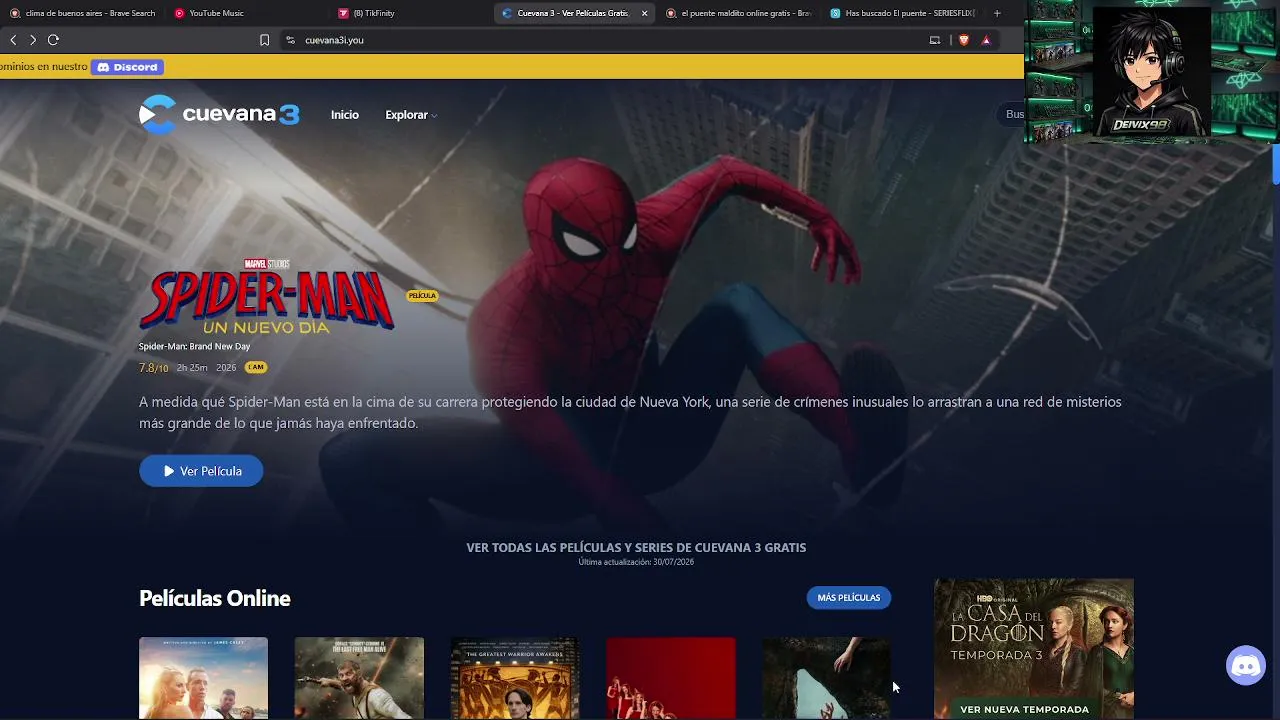Image resolution: width=1280 pixels, height=720 pixels.
Task: Click the page vertical scrollbar thumb
Action: (1276, 165)
